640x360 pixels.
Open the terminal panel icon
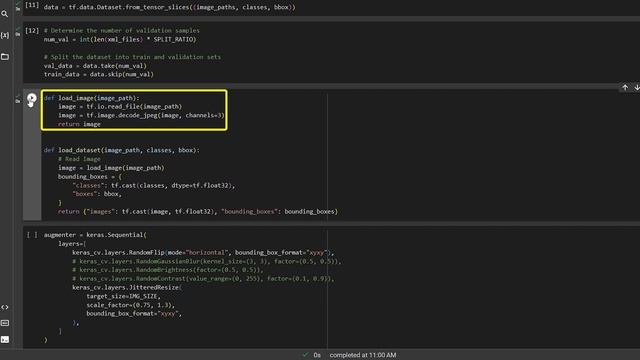4,339
